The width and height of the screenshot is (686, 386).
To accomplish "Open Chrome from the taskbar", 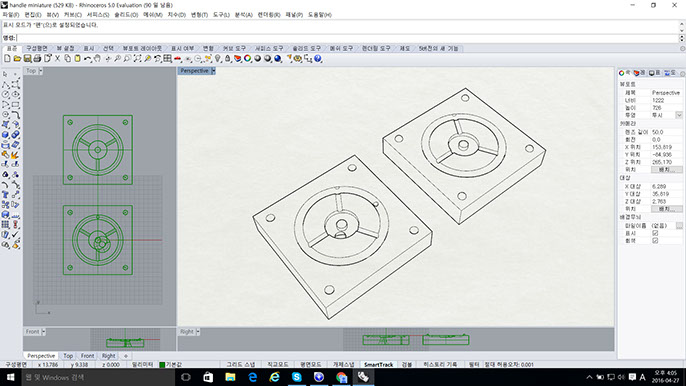I will 341,377.
